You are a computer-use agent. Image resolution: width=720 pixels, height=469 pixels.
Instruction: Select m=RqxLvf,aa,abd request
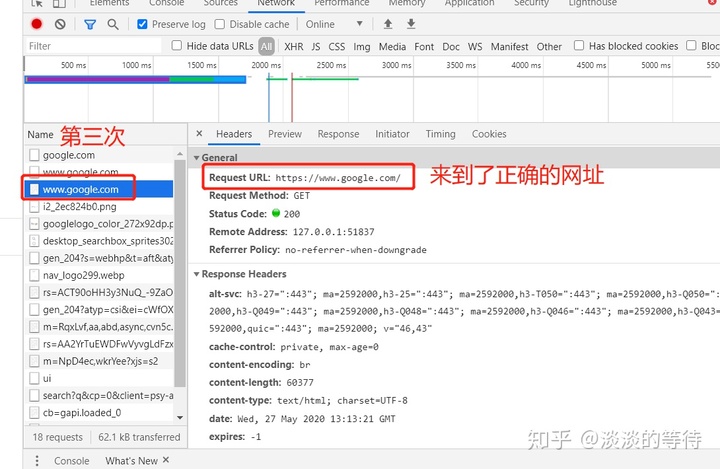click(100, 327)
